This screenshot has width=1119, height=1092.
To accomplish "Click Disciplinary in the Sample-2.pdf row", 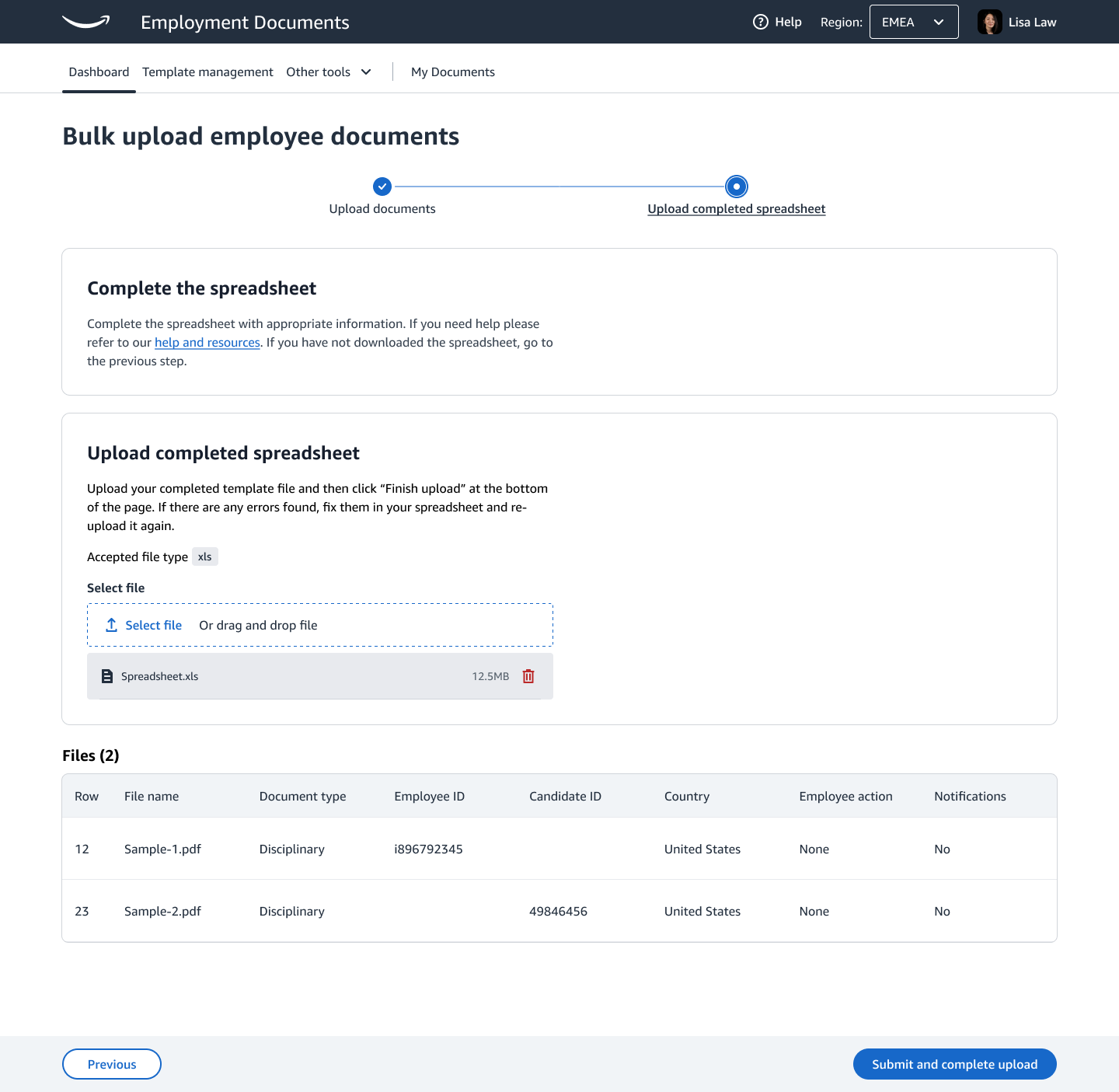I will 292,911.
